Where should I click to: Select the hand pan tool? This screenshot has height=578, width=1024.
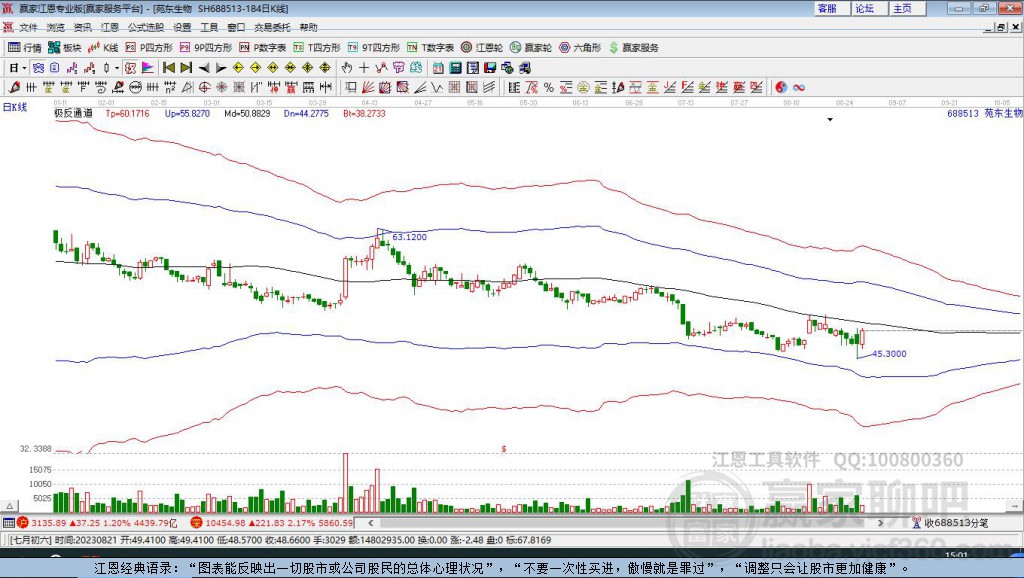point(347,68)
